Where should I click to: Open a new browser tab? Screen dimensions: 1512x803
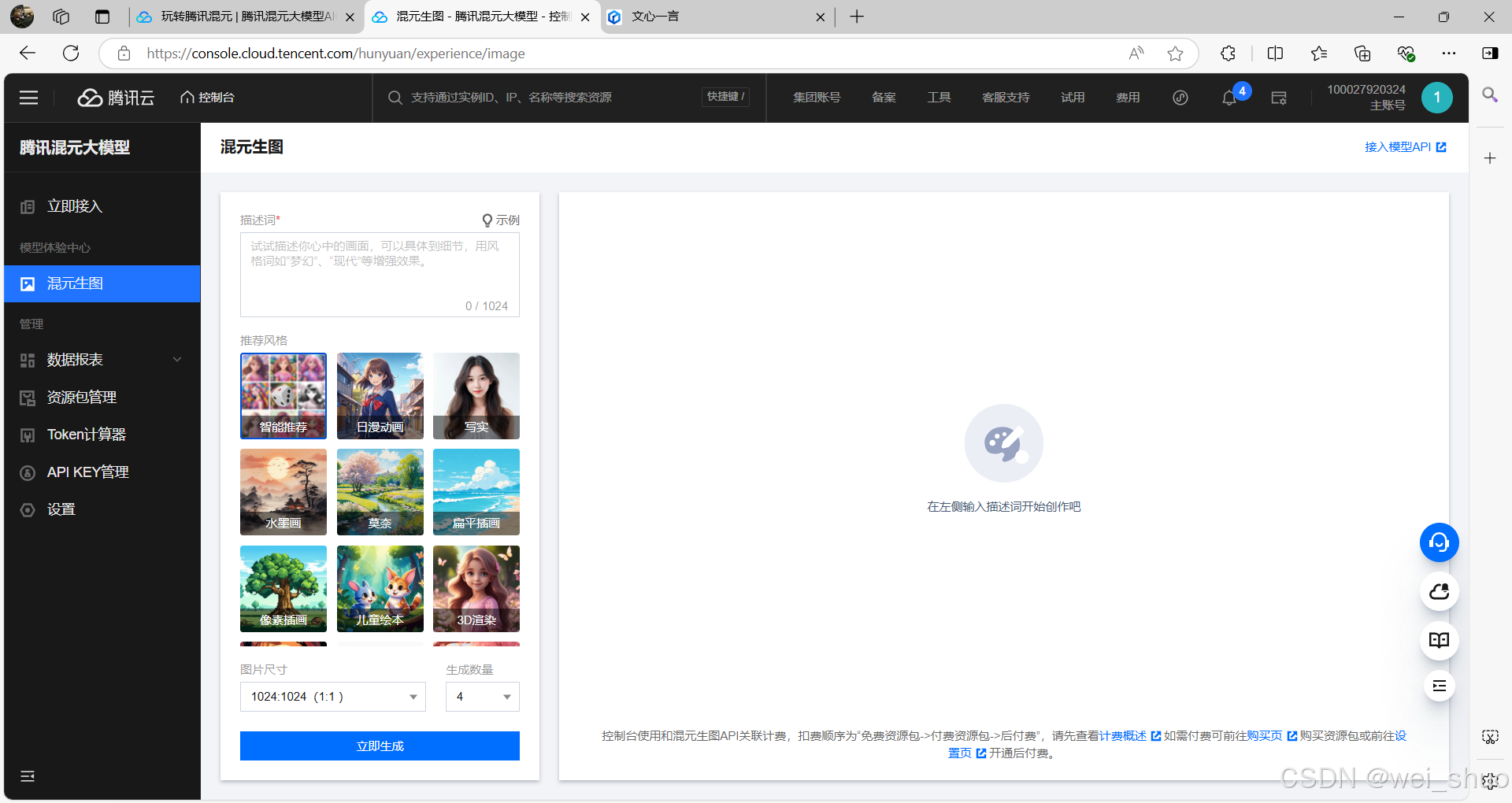857,17
